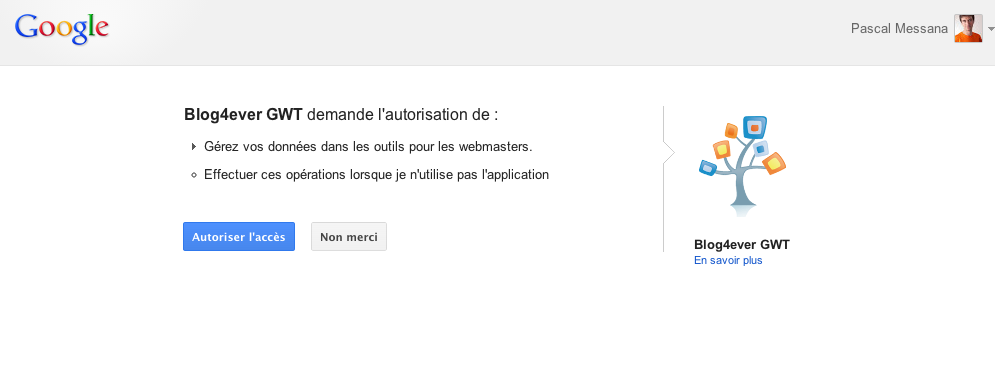Click the "Blog4ever GWT demande l'autorisation de" heading
Screen dimensions: 995x389
tap(341, 115)
